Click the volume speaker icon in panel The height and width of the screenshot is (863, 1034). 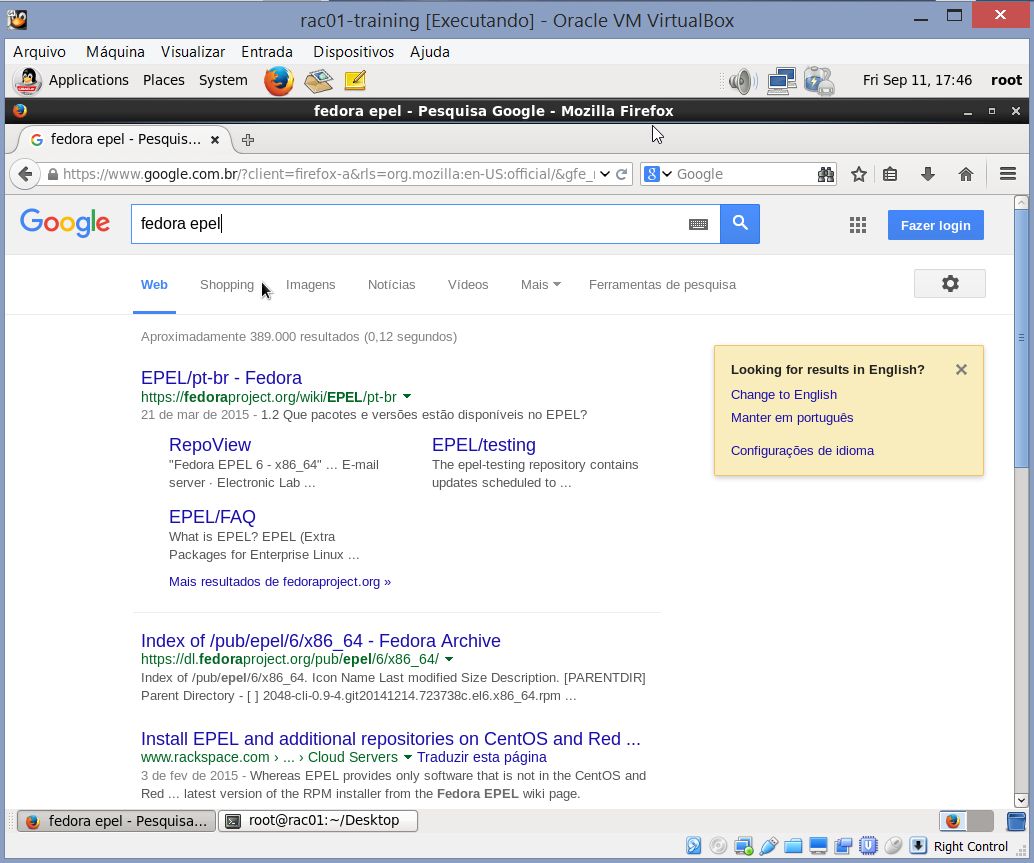[743, 81]
